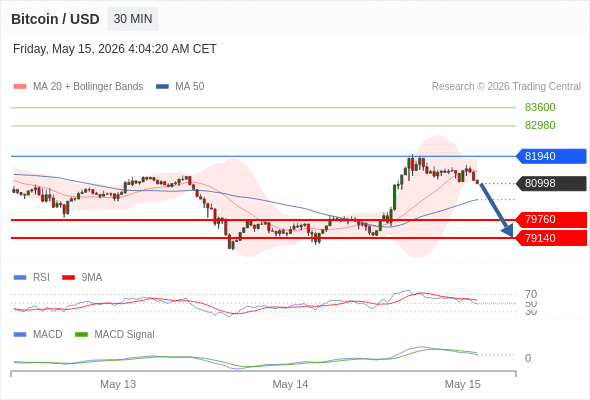Click the May 15 date axis label
This screenshot has width=590, height=400.
(x=462, y=384)
